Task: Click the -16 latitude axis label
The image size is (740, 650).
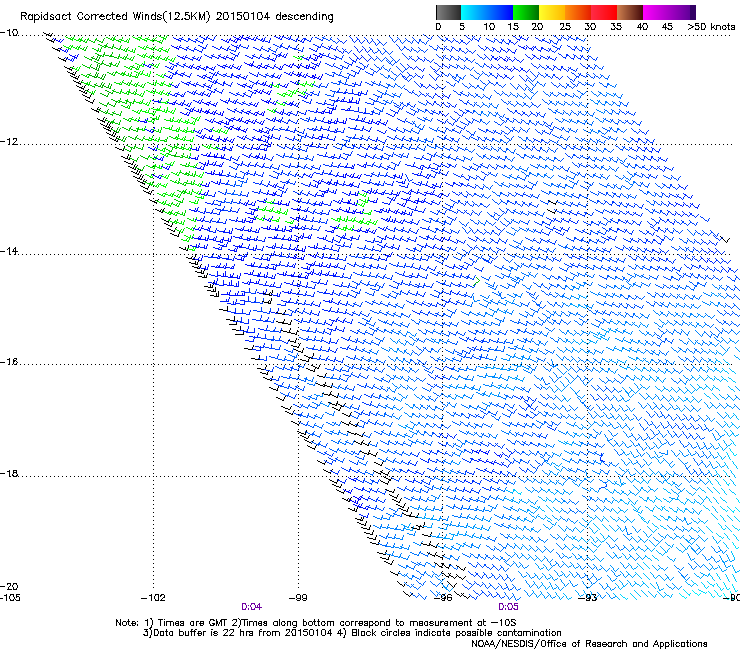Action: [9, 362]
